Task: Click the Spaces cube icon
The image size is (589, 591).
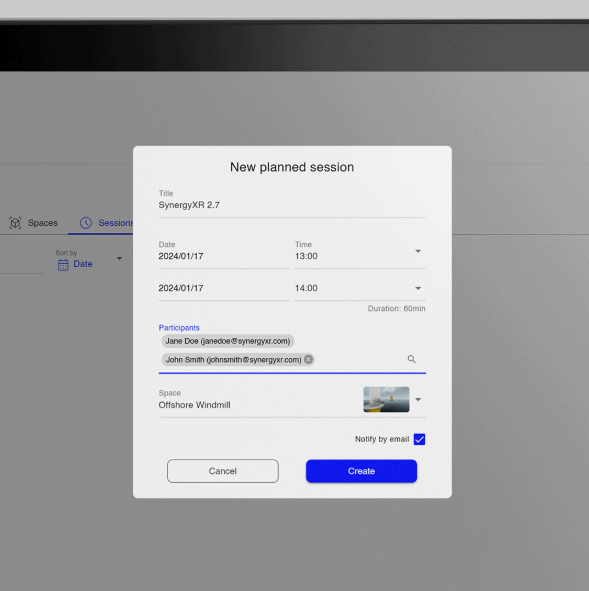Action: 15,223
